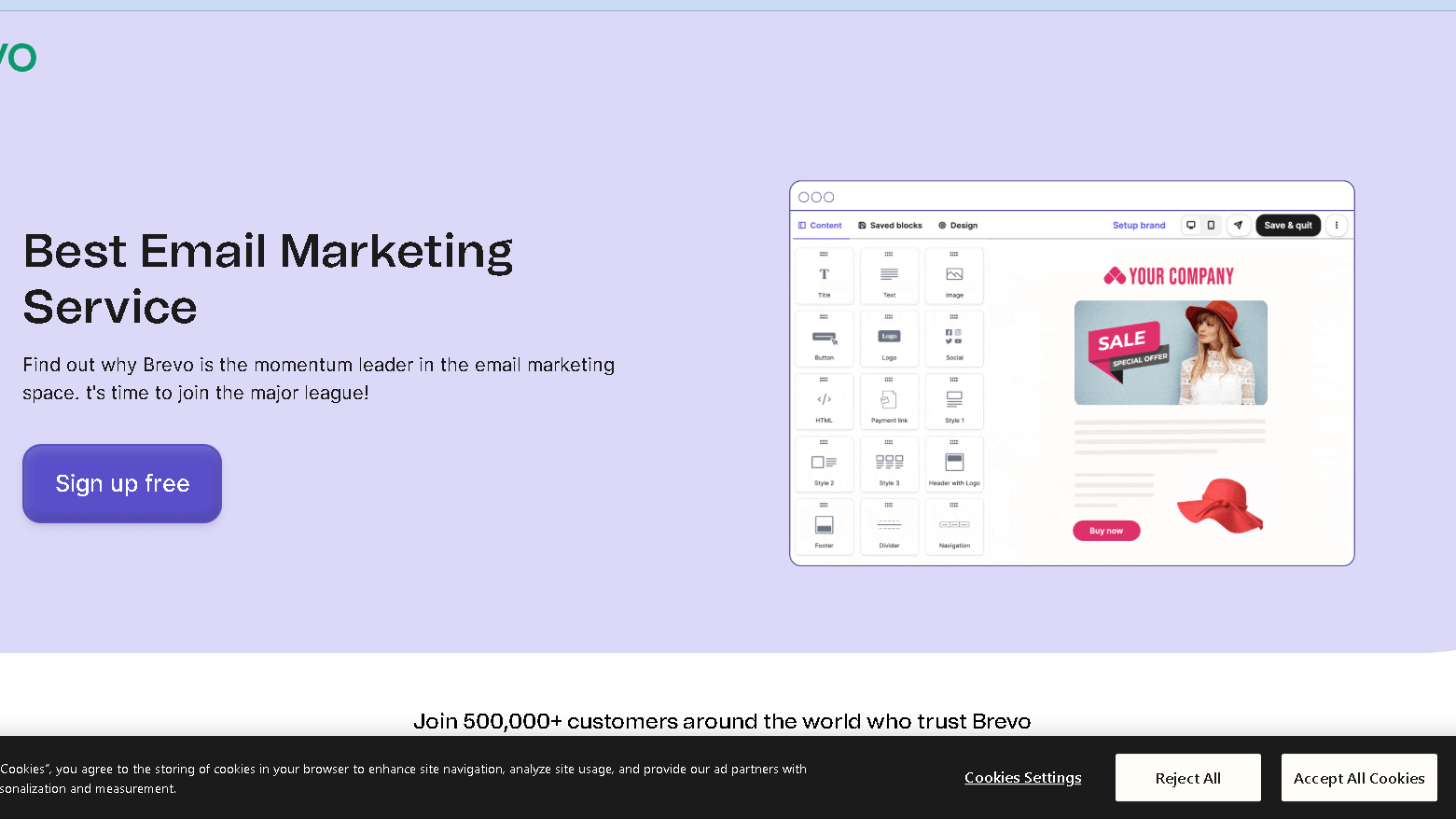Toggle mobile preview mode
The image size is (1456, 819).
click(x=1210, y=225)
